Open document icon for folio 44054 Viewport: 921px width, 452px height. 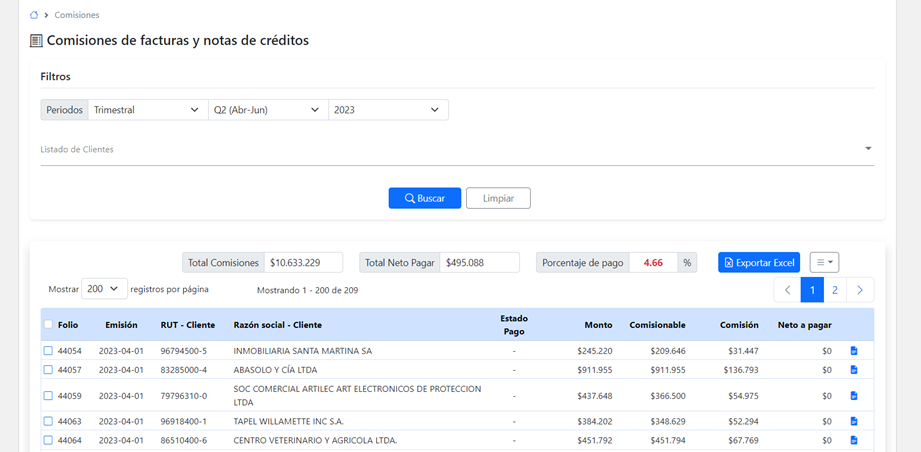coord(854,351)
